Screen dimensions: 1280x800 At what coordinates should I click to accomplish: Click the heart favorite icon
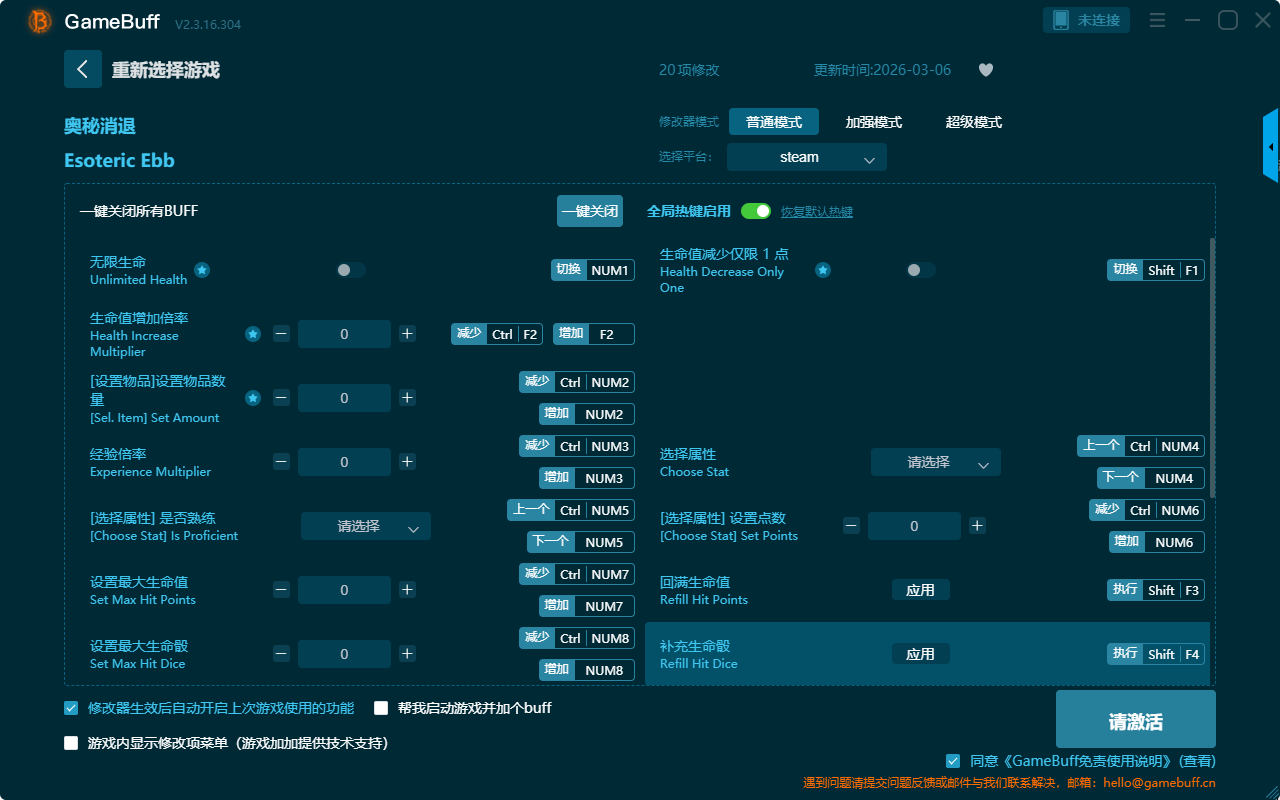click(985, 70)
